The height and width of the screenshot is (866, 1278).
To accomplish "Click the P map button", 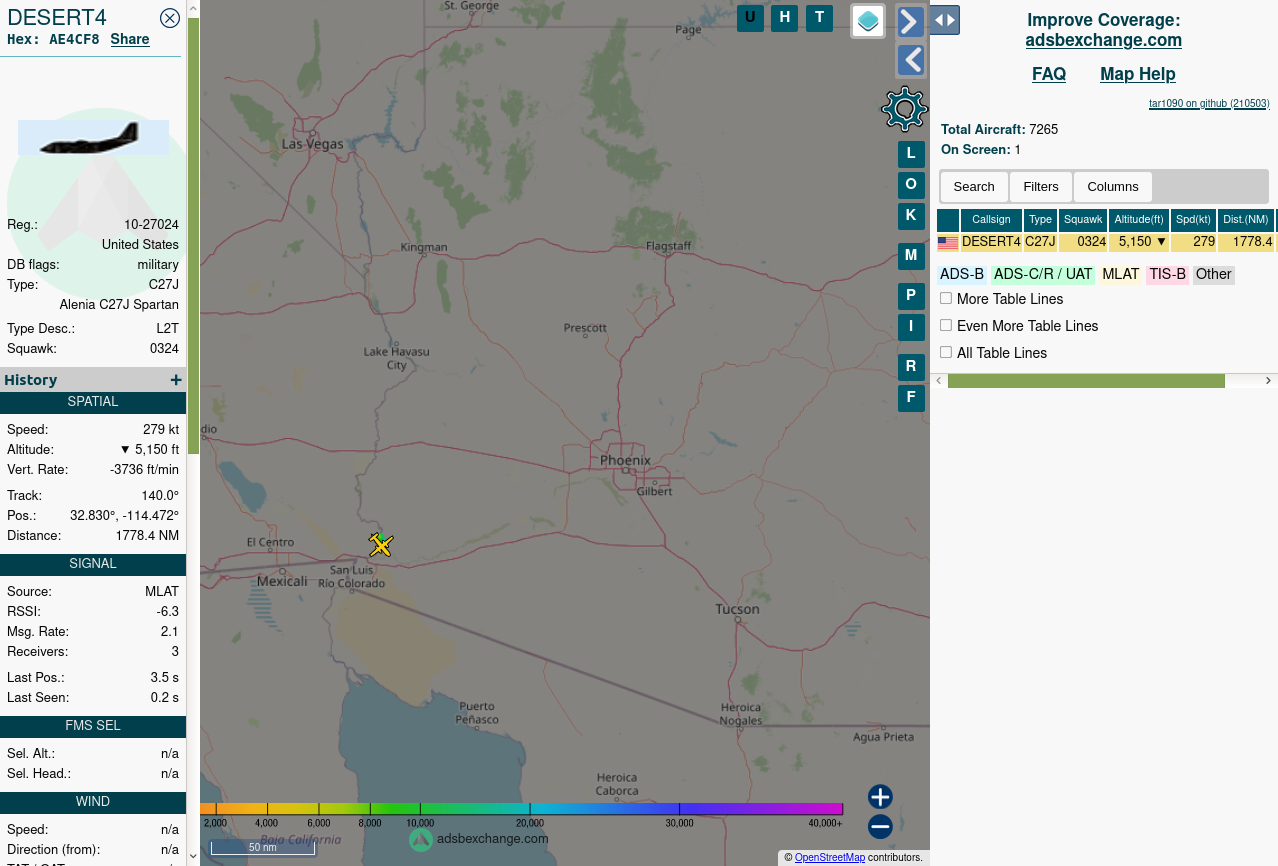I will [x=911, y=296].
